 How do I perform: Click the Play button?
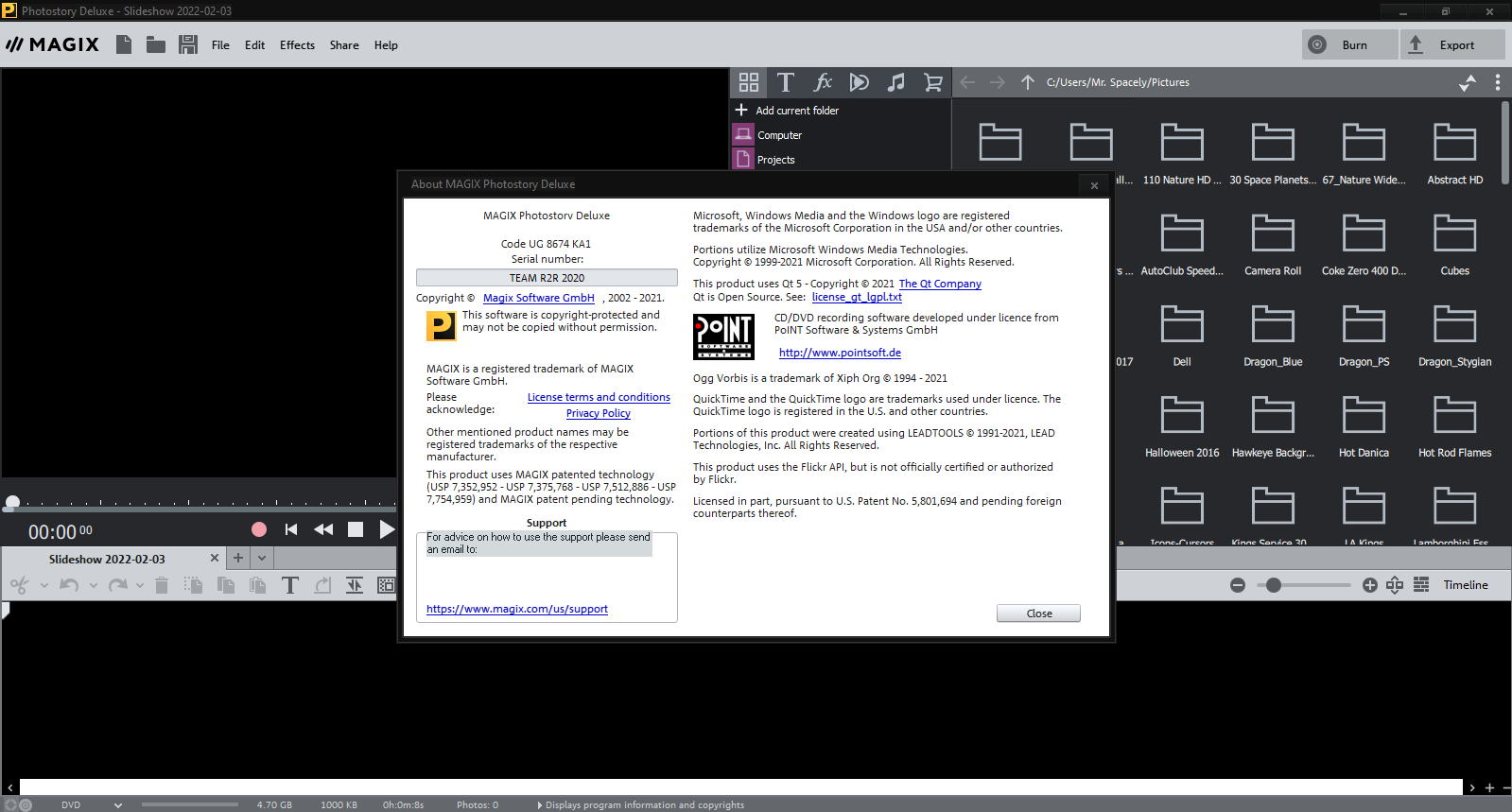[x=387, y=529]
